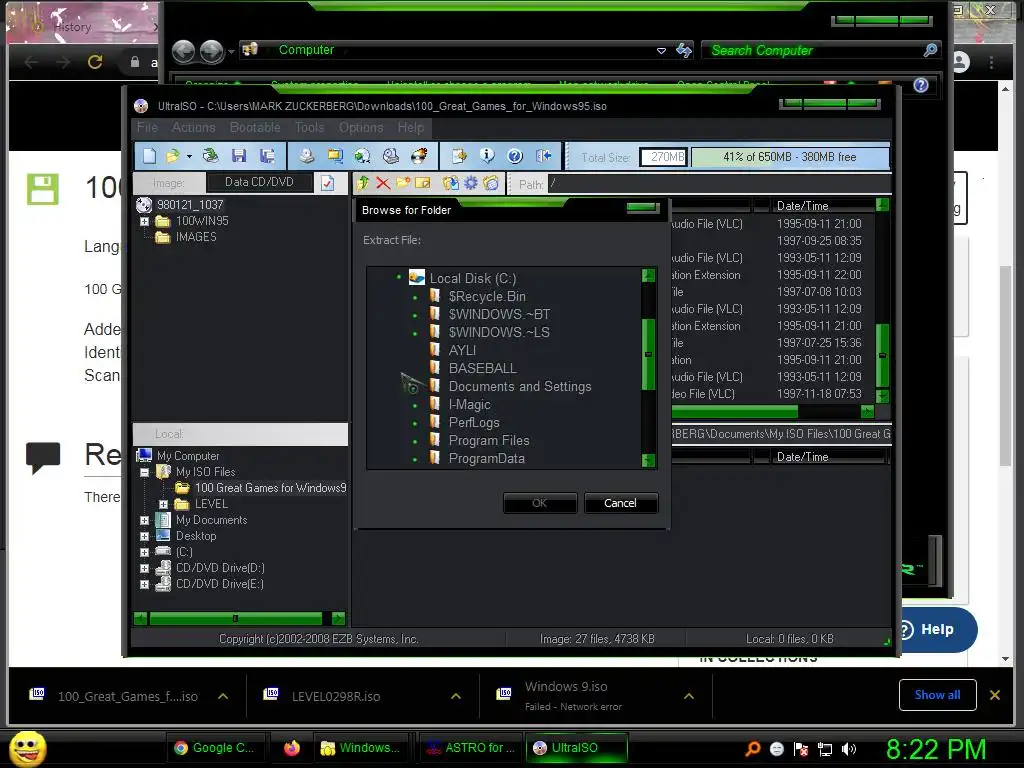Click the green Up-folder arrow icon

point(363,184)
